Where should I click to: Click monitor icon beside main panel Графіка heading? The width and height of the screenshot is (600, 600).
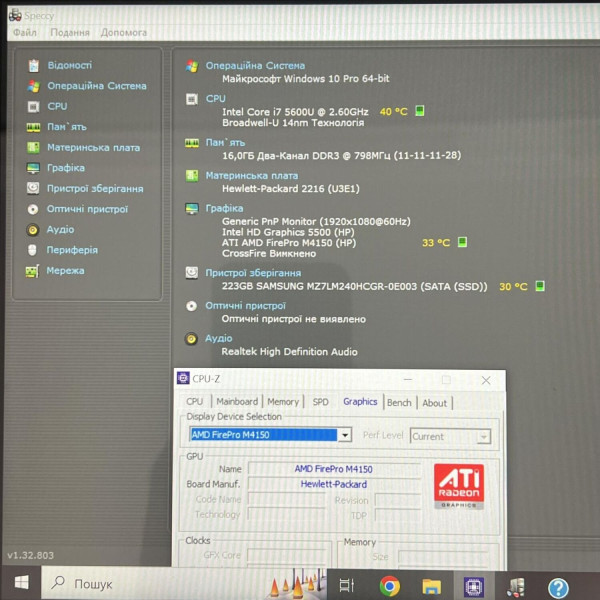click(192, 209)
